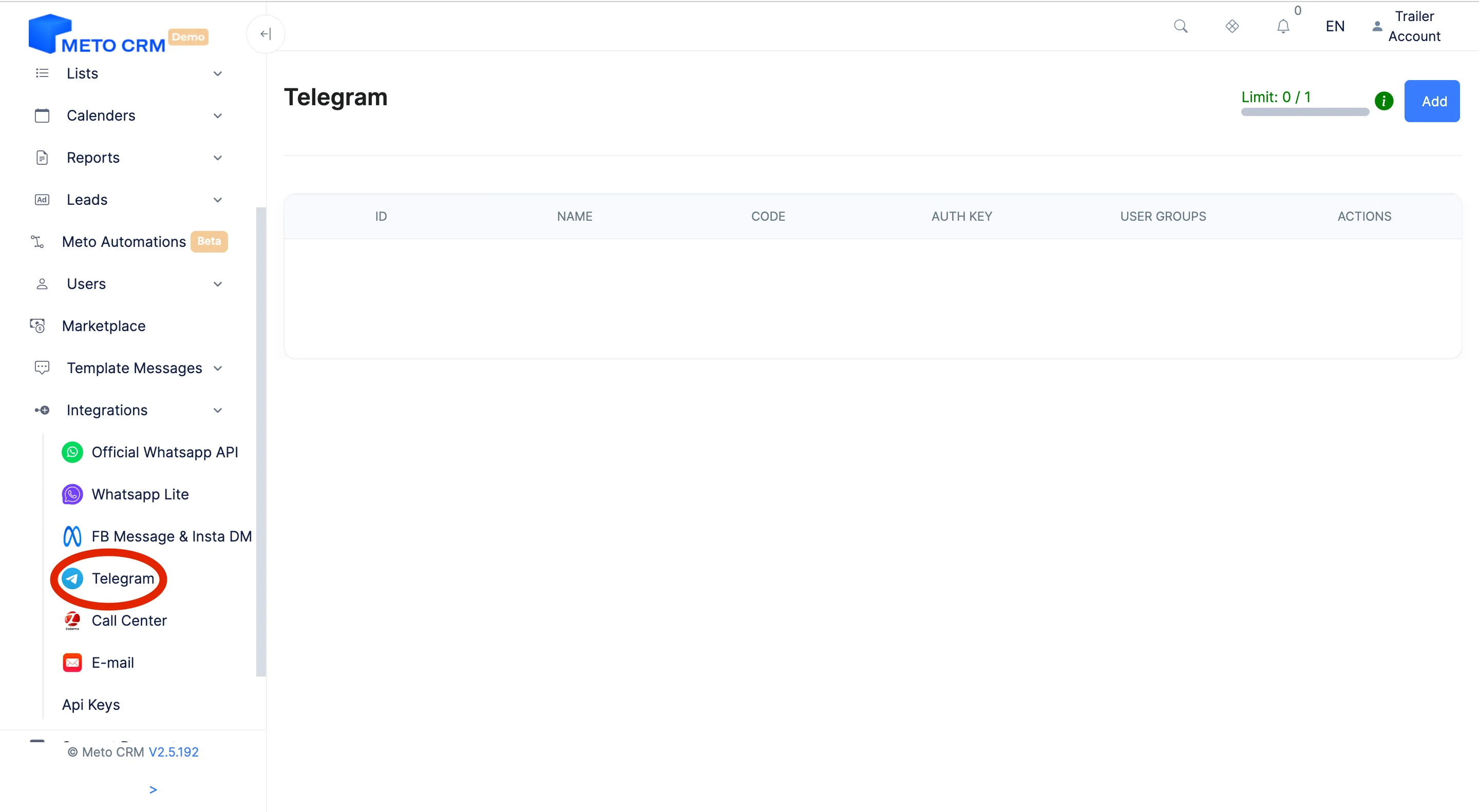Click the Limit progress bar
This screenshot has height=812, width=1479.
[x=1305, y=112]
